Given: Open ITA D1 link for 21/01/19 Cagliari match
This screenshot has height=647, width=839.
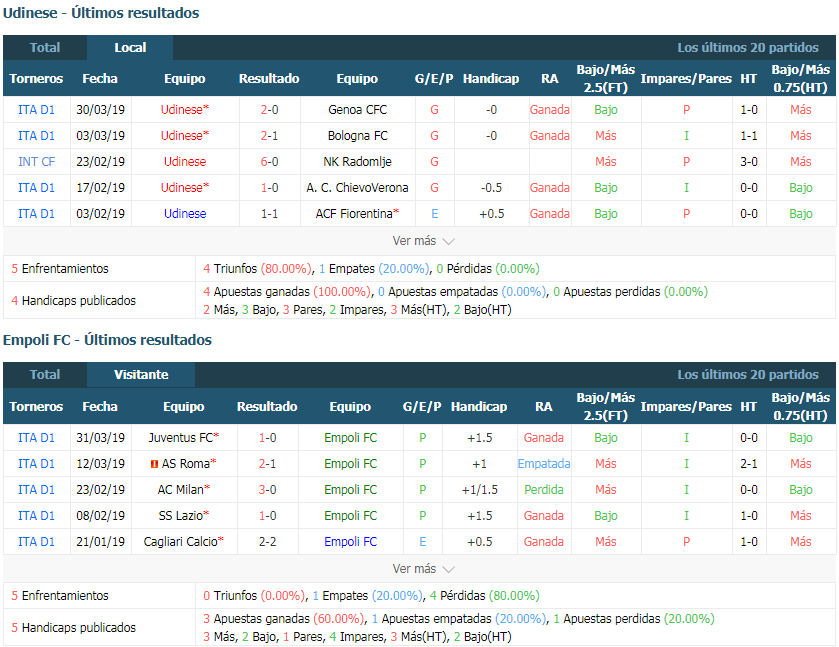Looking at the screenshot, I should tap(36, 542).
